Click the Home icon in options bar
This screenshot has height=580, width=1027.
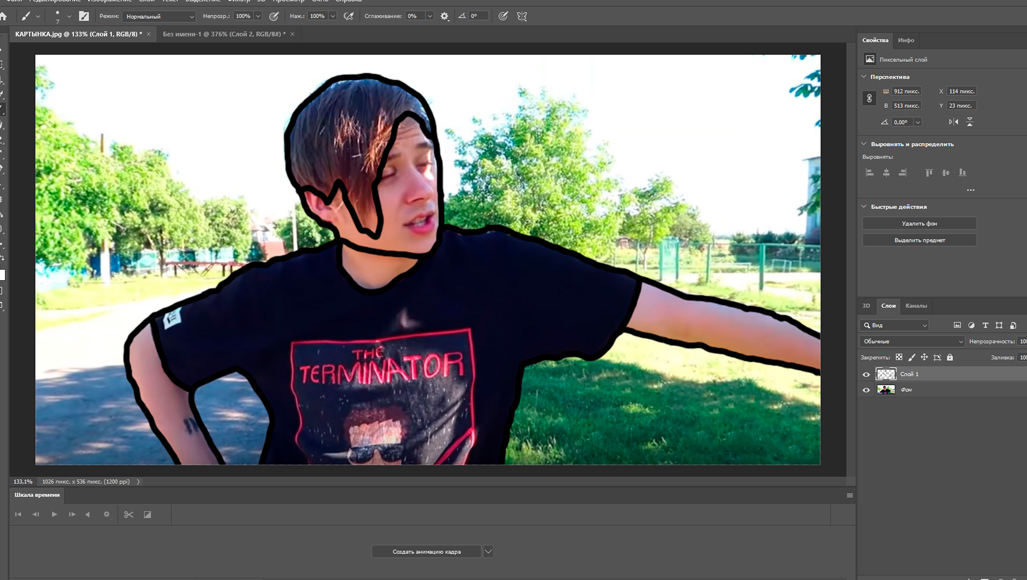tap(4, 16)
